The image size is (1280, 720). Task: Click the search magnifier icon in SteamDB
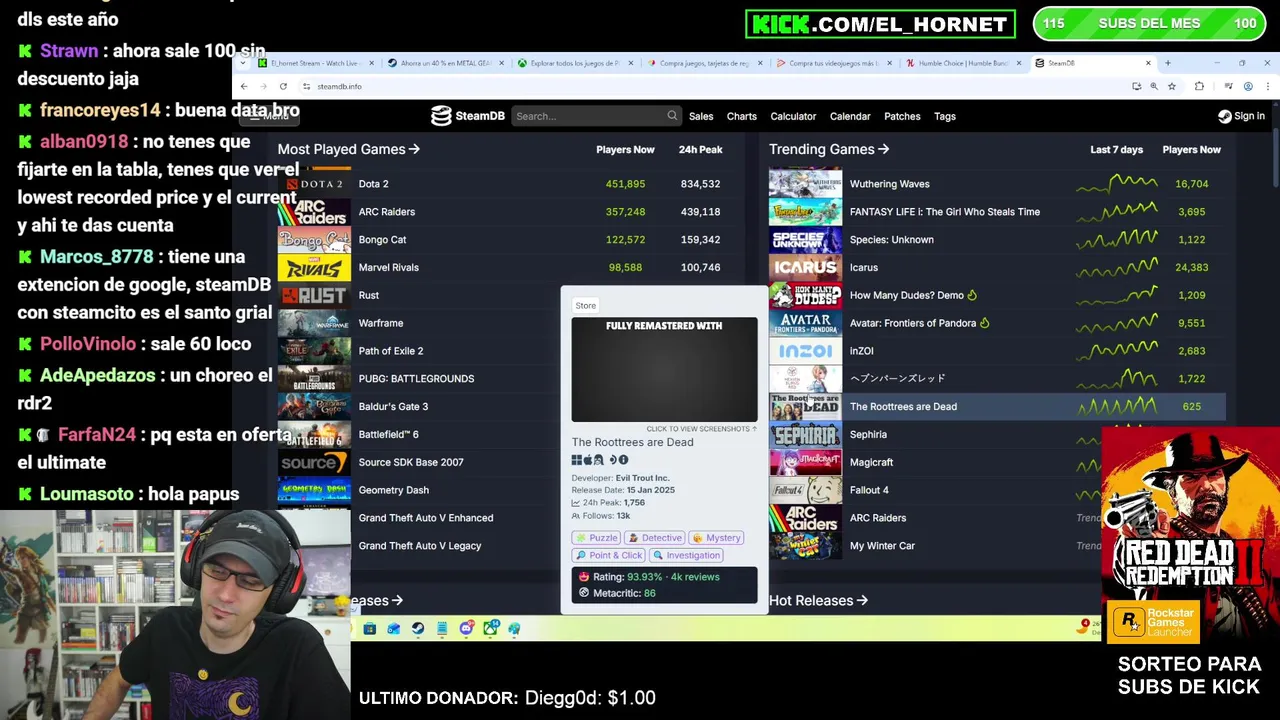coord(672,116)
